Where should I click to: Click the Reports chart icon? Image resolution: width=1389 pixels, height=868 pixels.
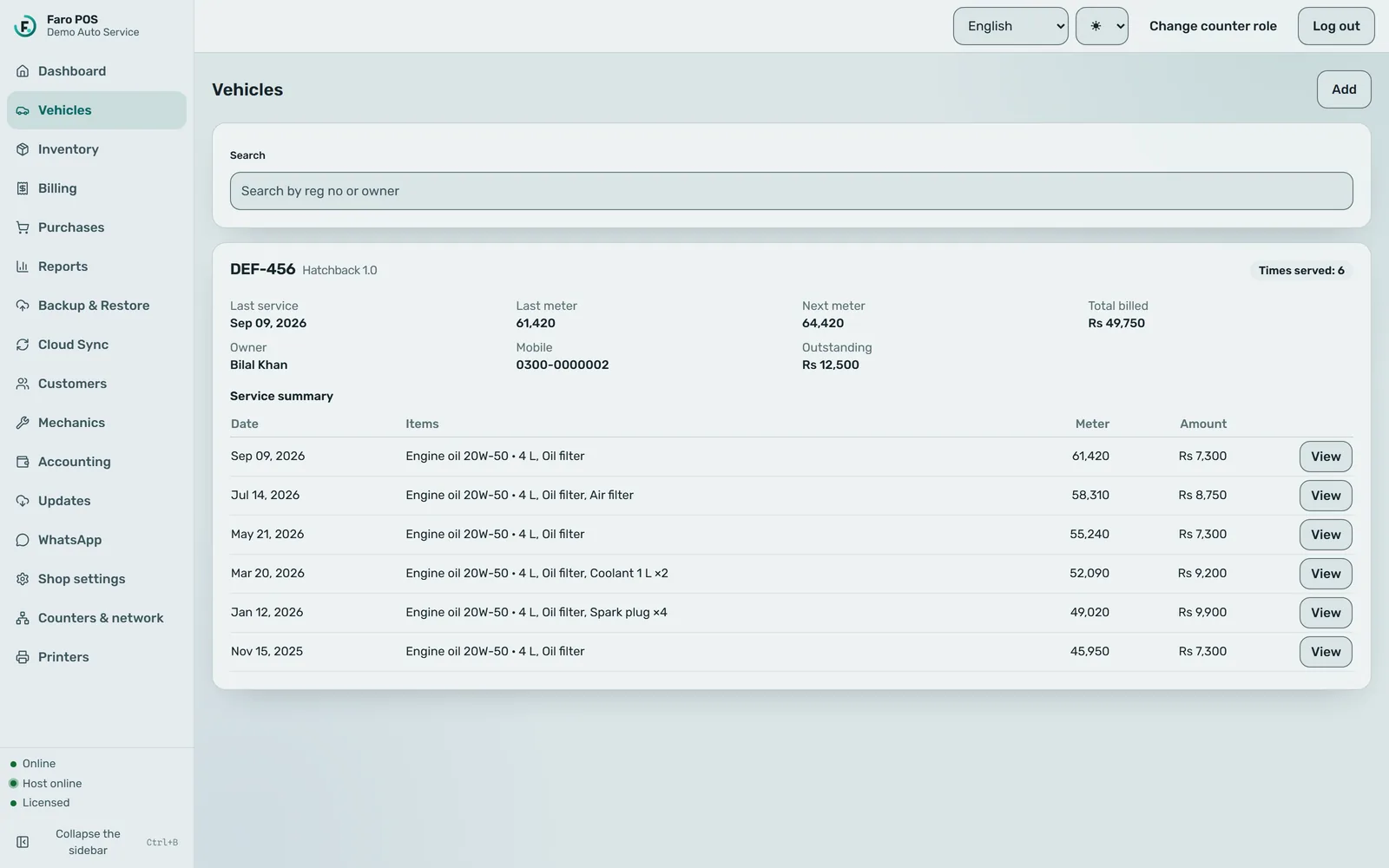[23, 266]
